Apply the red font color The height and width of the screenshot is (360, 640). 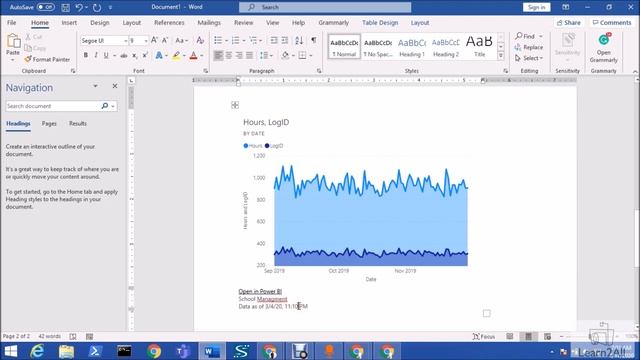pyautogui.click(x=193, y=56)
